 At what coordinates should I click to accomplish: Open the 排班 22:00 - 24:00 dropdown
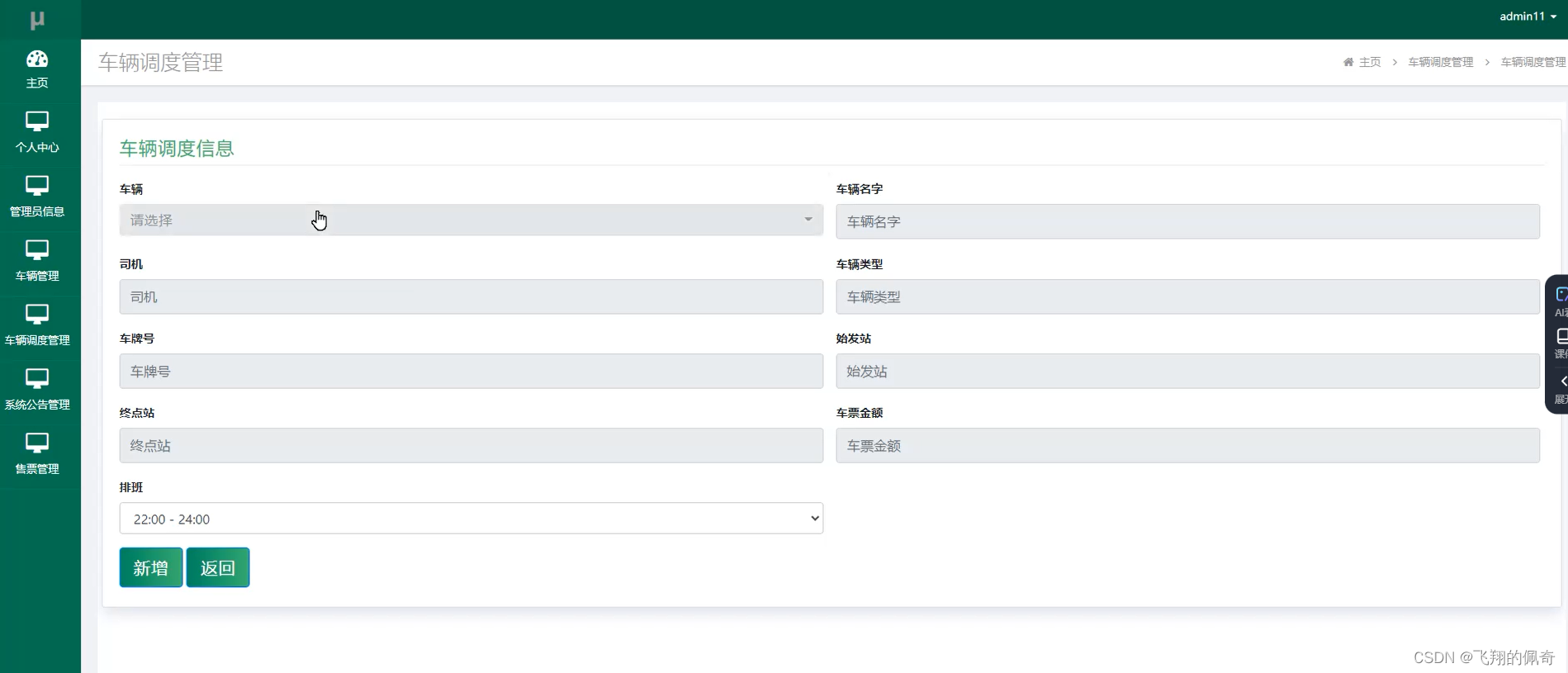click(x=471, y=519)
